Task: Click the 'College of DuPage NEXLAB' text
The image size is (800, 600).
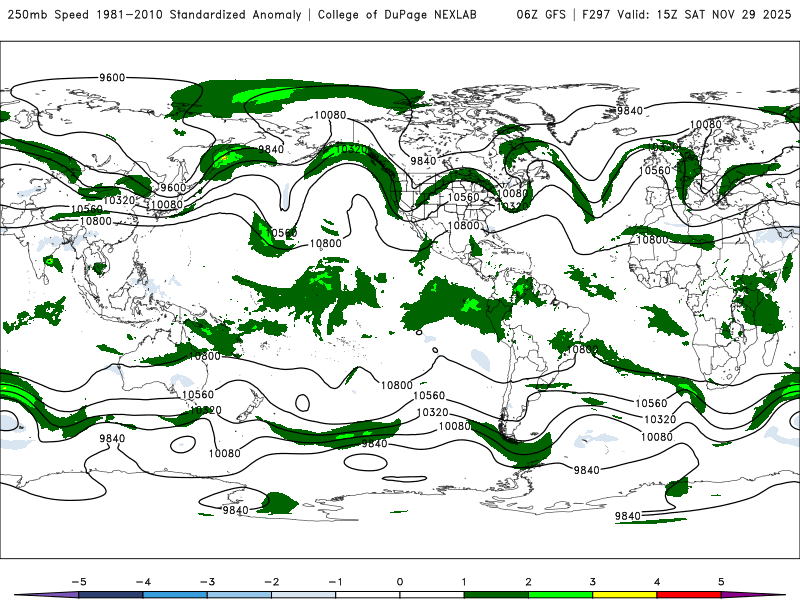Action: 397,15
